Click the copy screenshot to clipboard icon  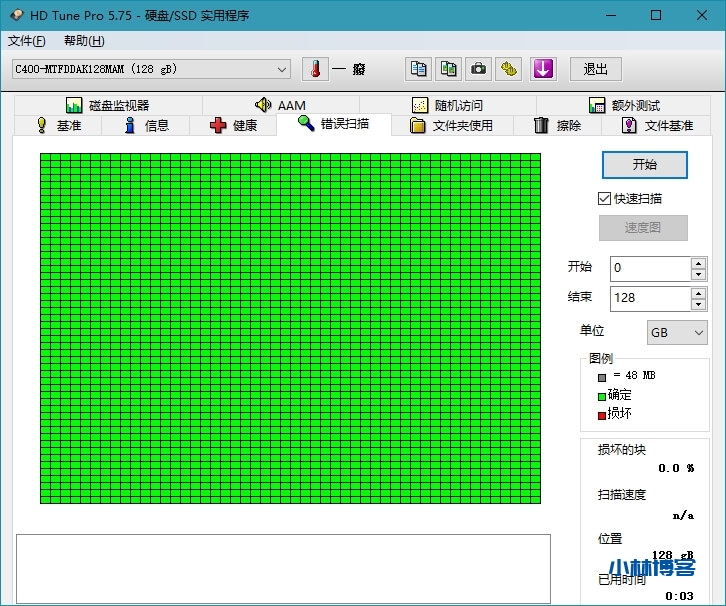449,69
